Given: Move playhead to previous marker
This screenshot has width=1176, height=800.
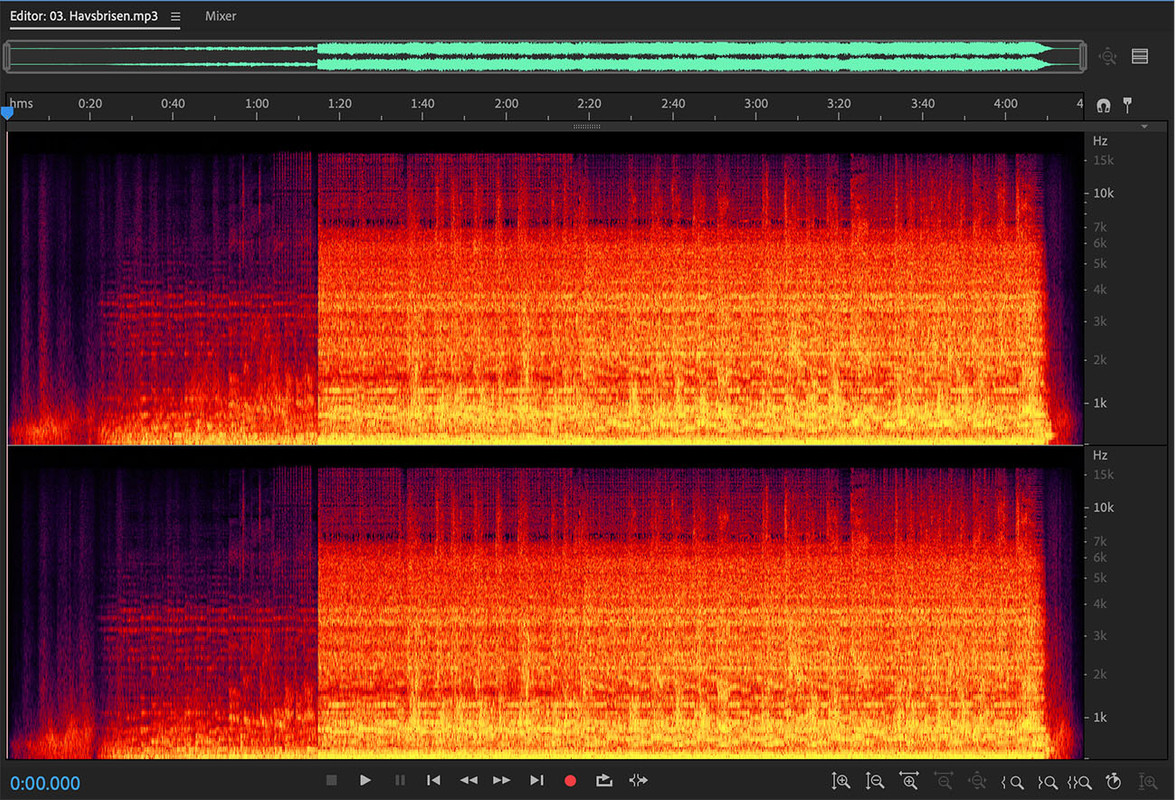Looking at the screenshot, I should click(x=434, y=781).
